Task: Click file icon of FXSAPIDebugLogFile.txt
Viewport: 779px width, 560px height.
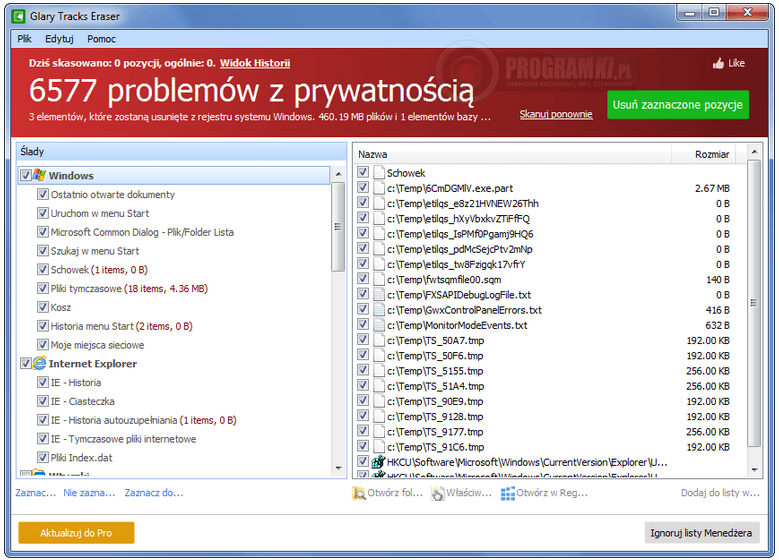Action: pos(379,295)
